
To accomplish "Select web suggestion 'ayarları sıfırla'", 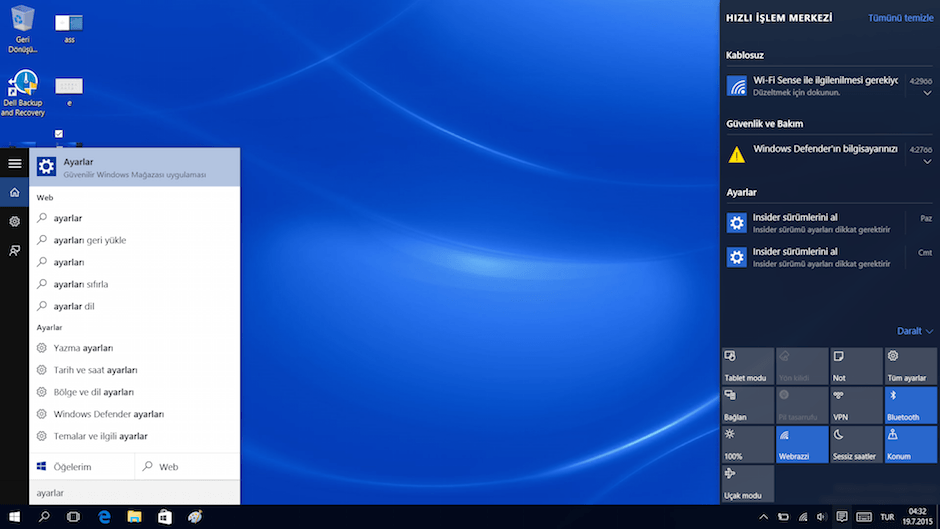I will [135, 284].
